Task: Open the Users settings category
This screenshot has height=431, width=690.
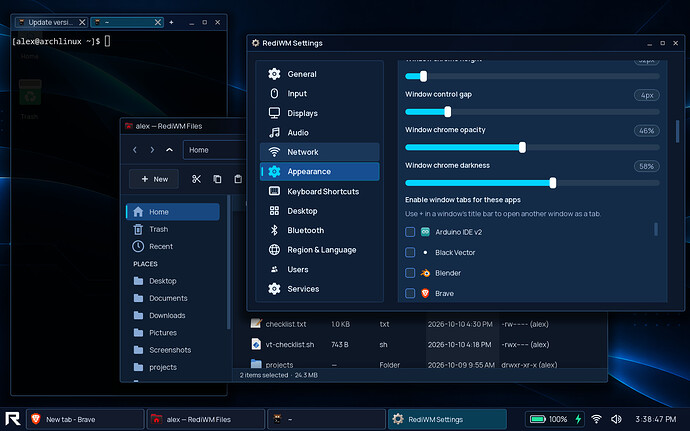Action: coord(319,269)
